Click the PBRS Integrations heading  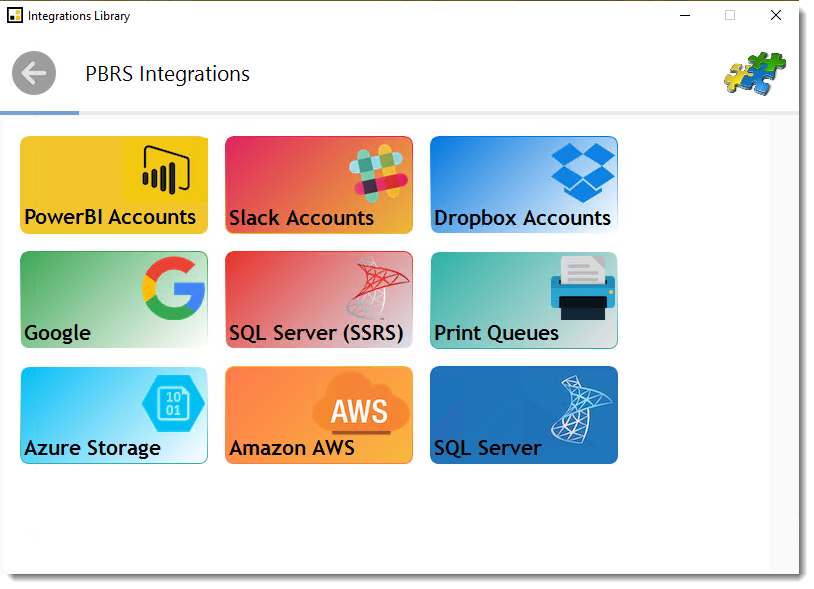click(x=167, y=74)
